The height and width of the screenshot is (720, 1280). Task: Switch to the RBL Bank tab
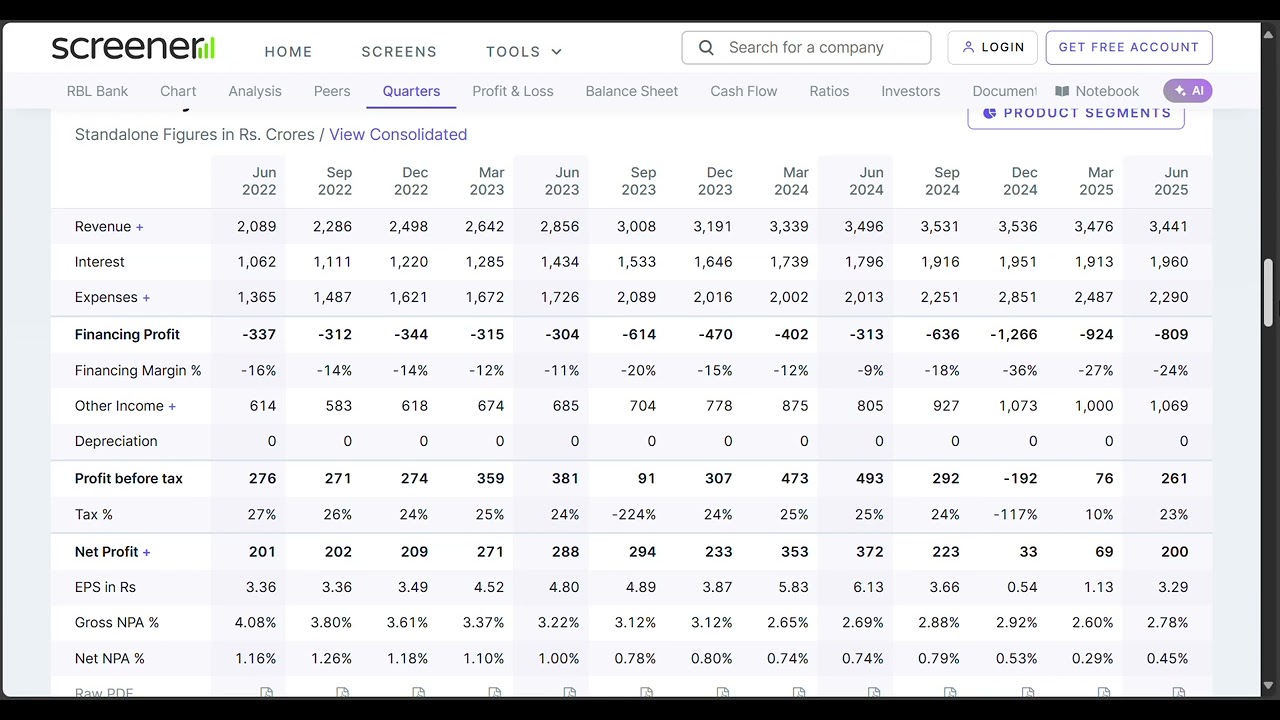97,91
